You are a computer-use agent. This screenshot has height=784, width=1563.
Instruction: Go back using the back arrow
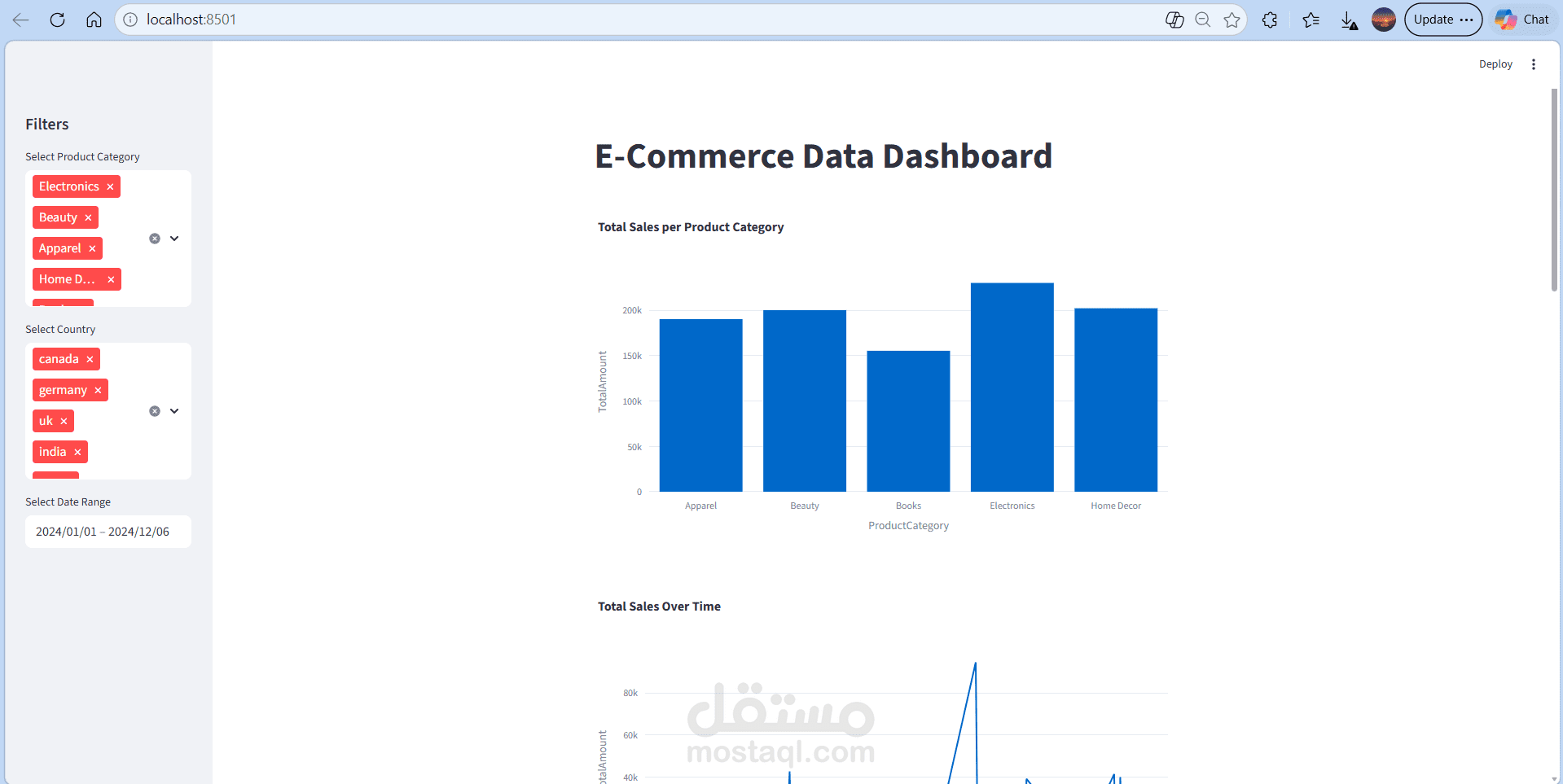pos(20,20)
